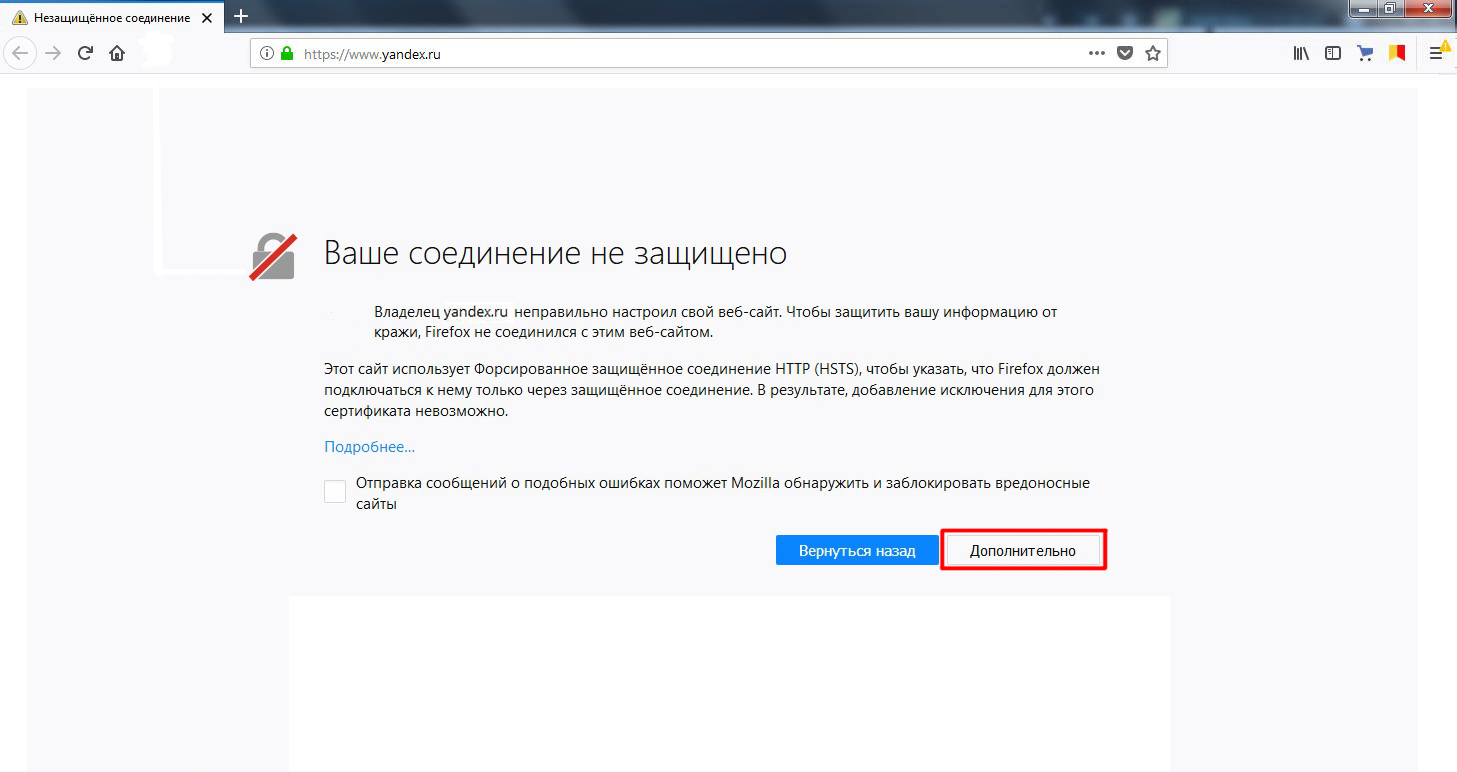This screenshot has height=772, width=1457.
Task: Reload the current page
Action: [x=86, y=54]
